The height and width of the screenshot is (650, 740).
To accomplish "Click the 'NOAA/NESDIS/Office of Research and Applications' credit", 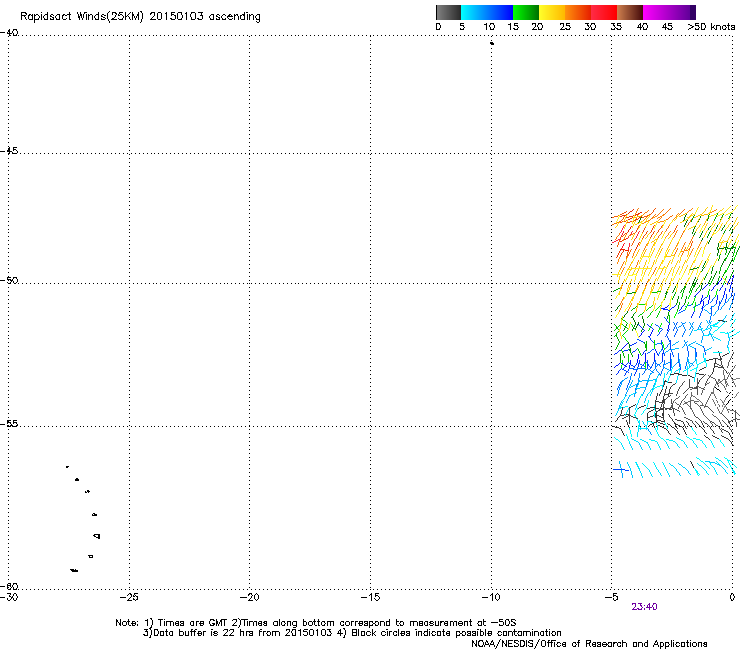I will [x=589, y=644].
